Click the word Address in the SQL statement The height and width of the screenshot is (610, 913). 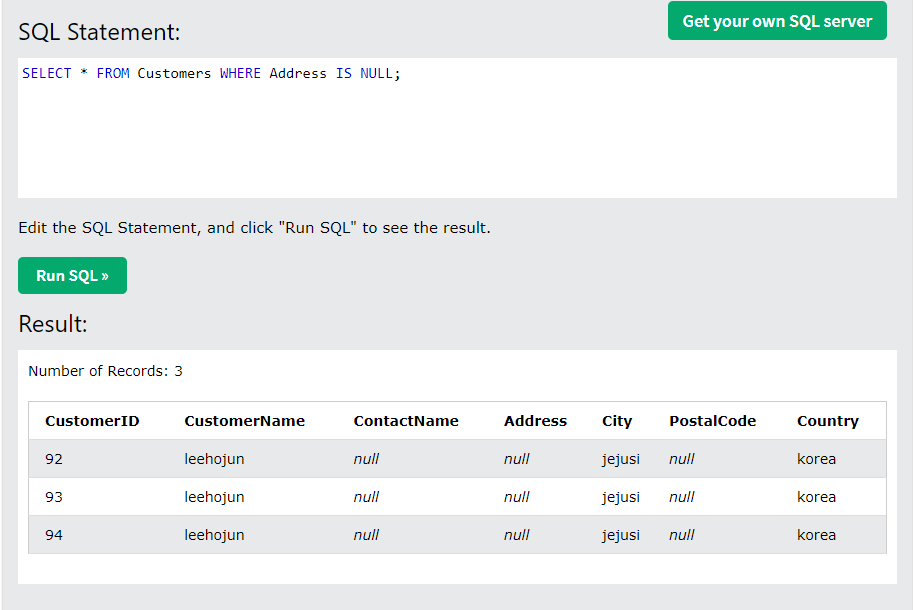pyautogui.click(x=298, y=73)
